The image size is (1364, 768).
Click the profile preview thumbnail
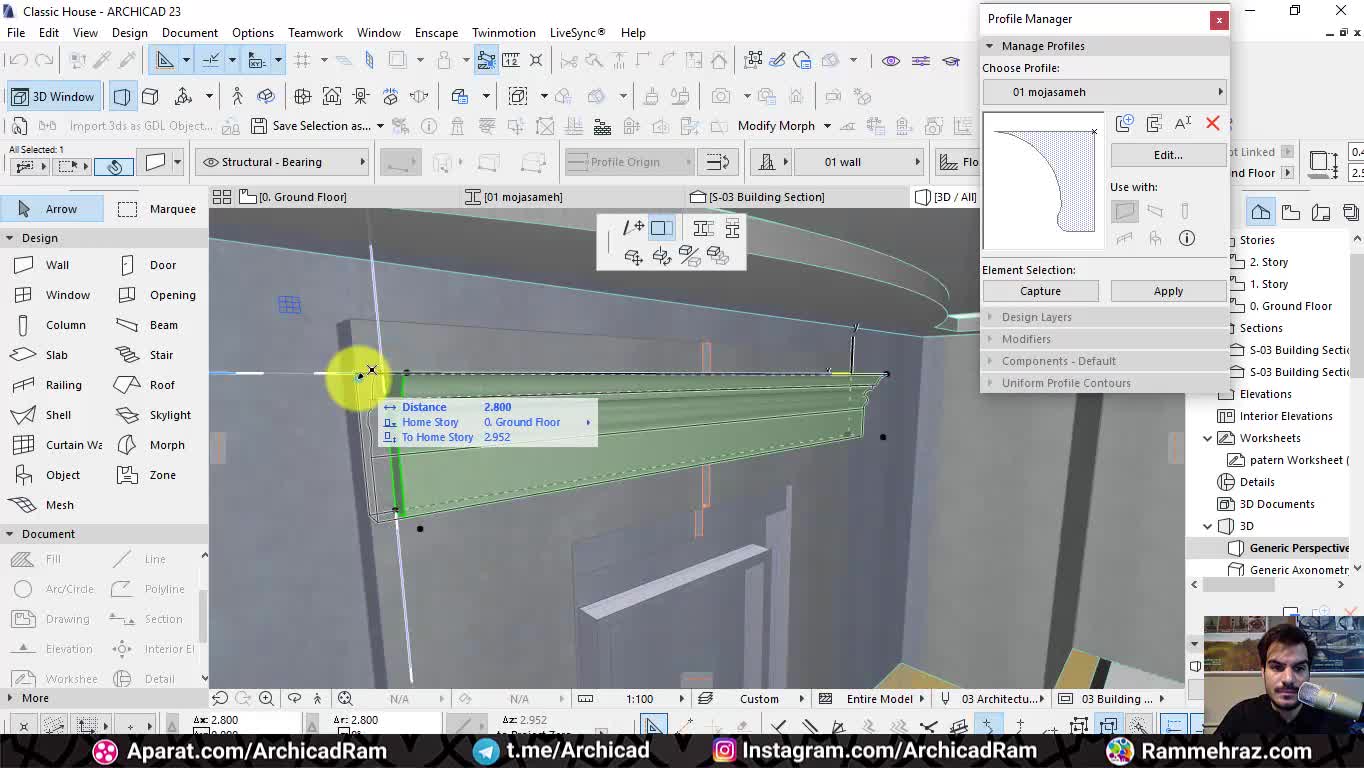(1042, 181)
